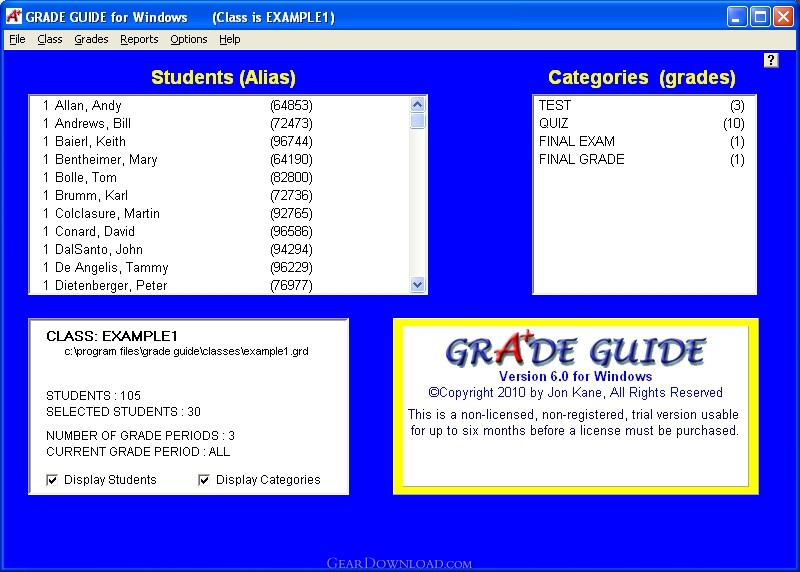This screenshot has height=572, width=800.
Task: Click the student list scrollbar thumb
Action: coord(417,121)
